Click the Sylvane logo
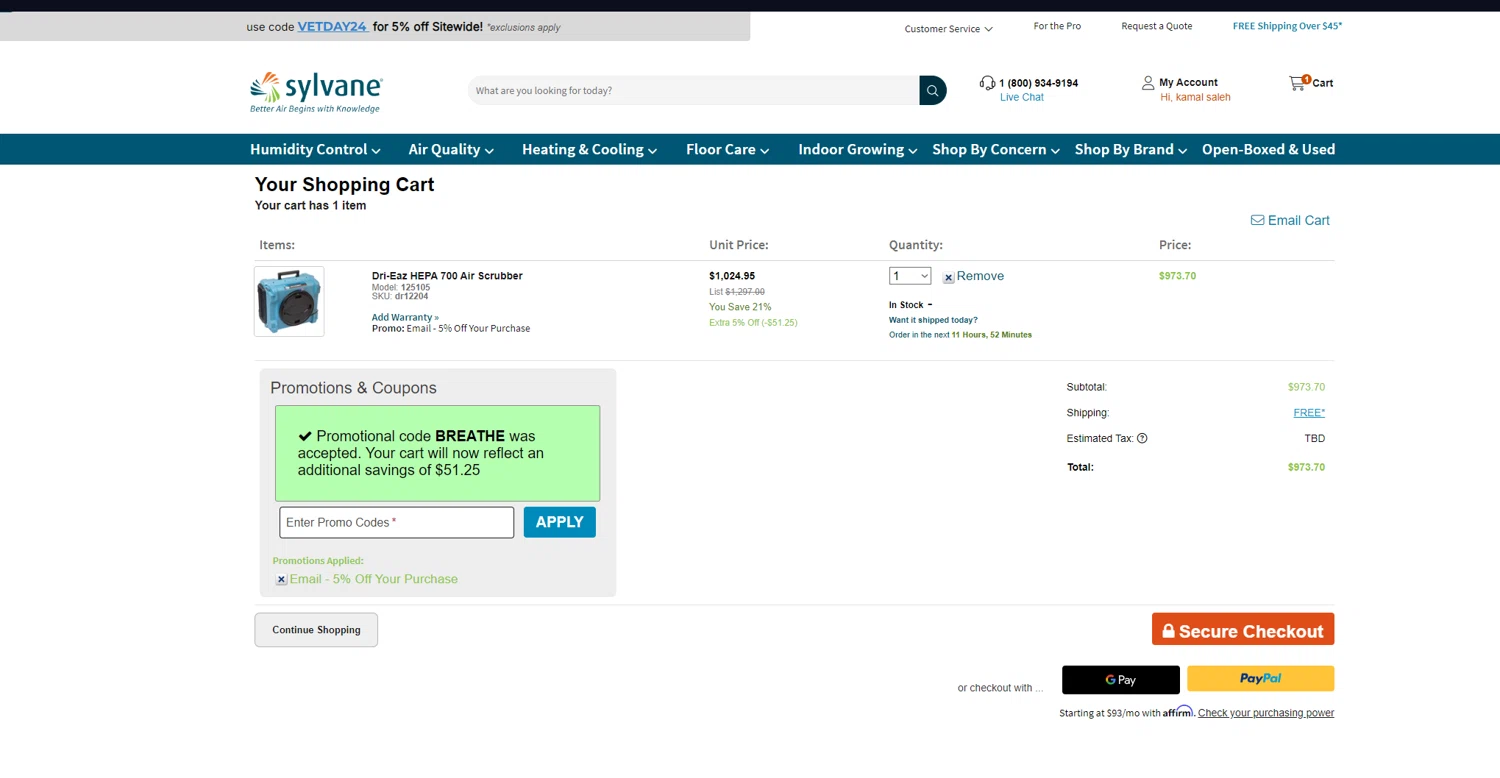1500x778 pixels. 316,92
